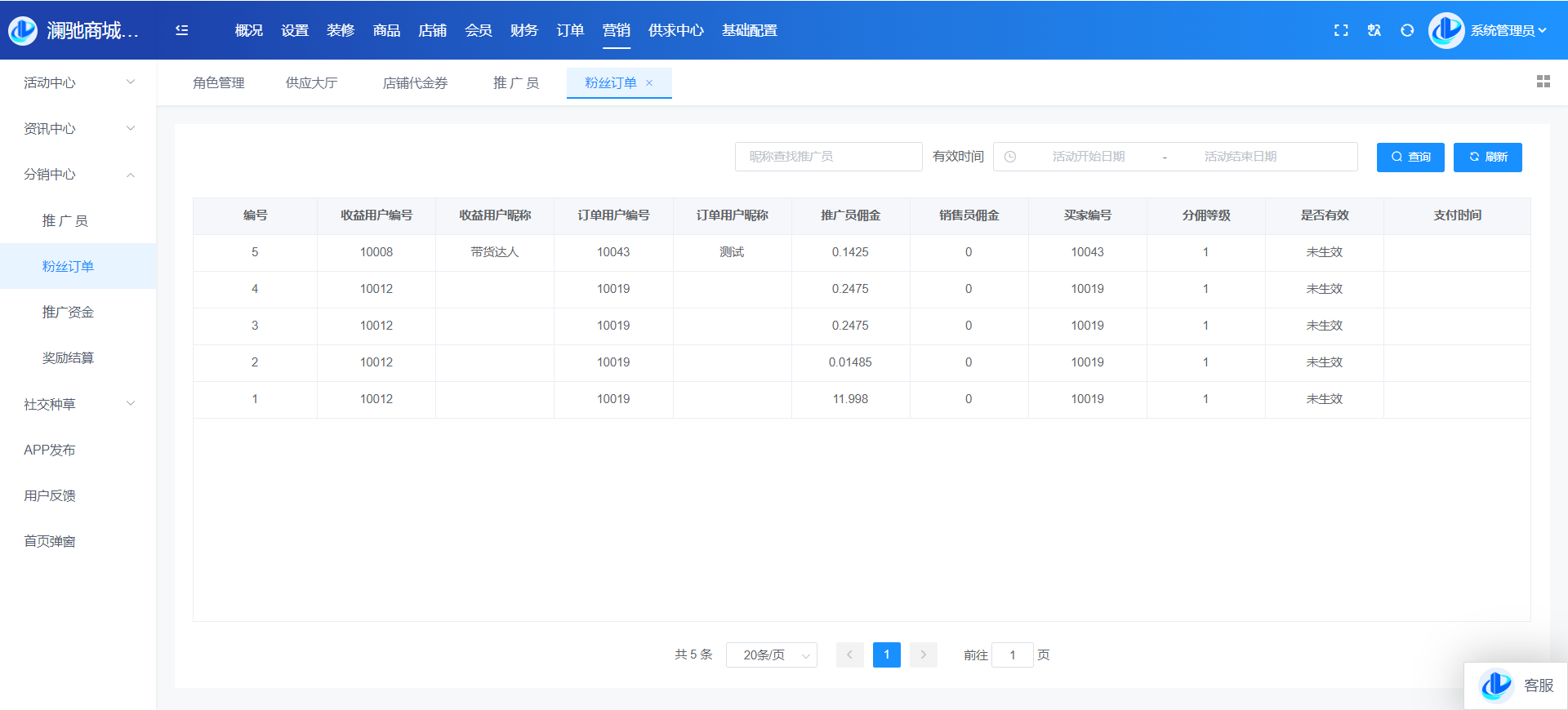
Task: Open the tab grid menu icon
Action: pyautogui.click(x=1543, y=82)
